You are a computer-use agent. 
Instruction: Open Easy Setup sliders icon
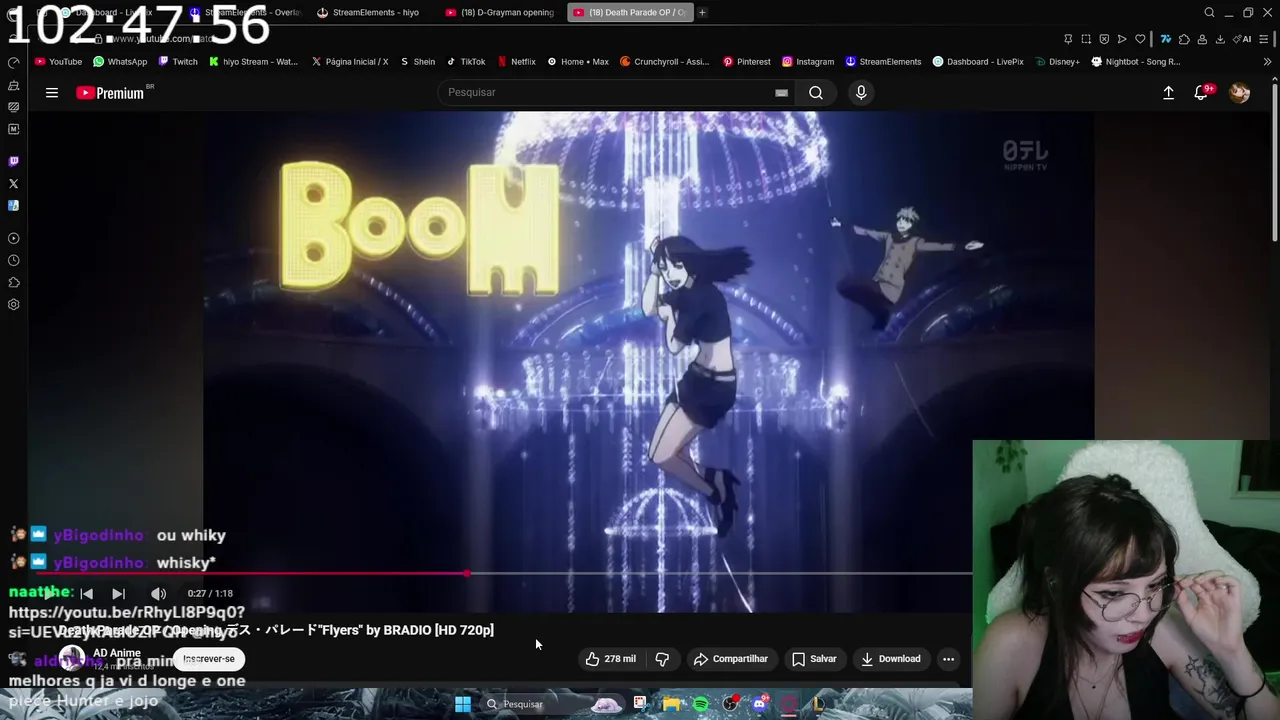point(1265,39)
